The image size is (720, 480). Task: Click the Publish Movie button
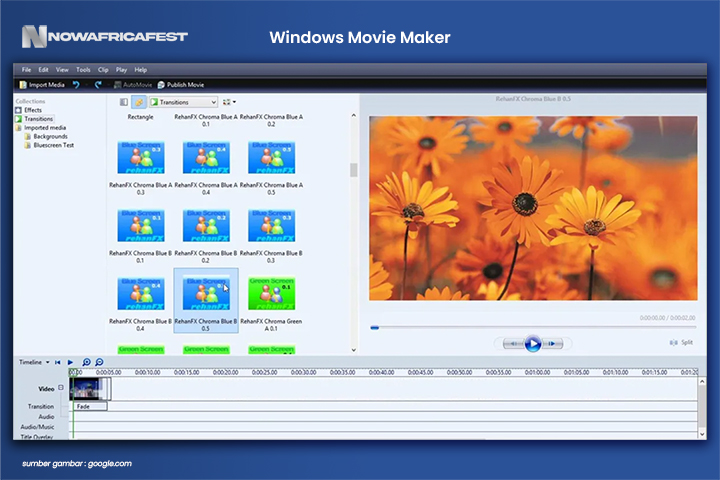pyautogui.click(x=181, y=85)
